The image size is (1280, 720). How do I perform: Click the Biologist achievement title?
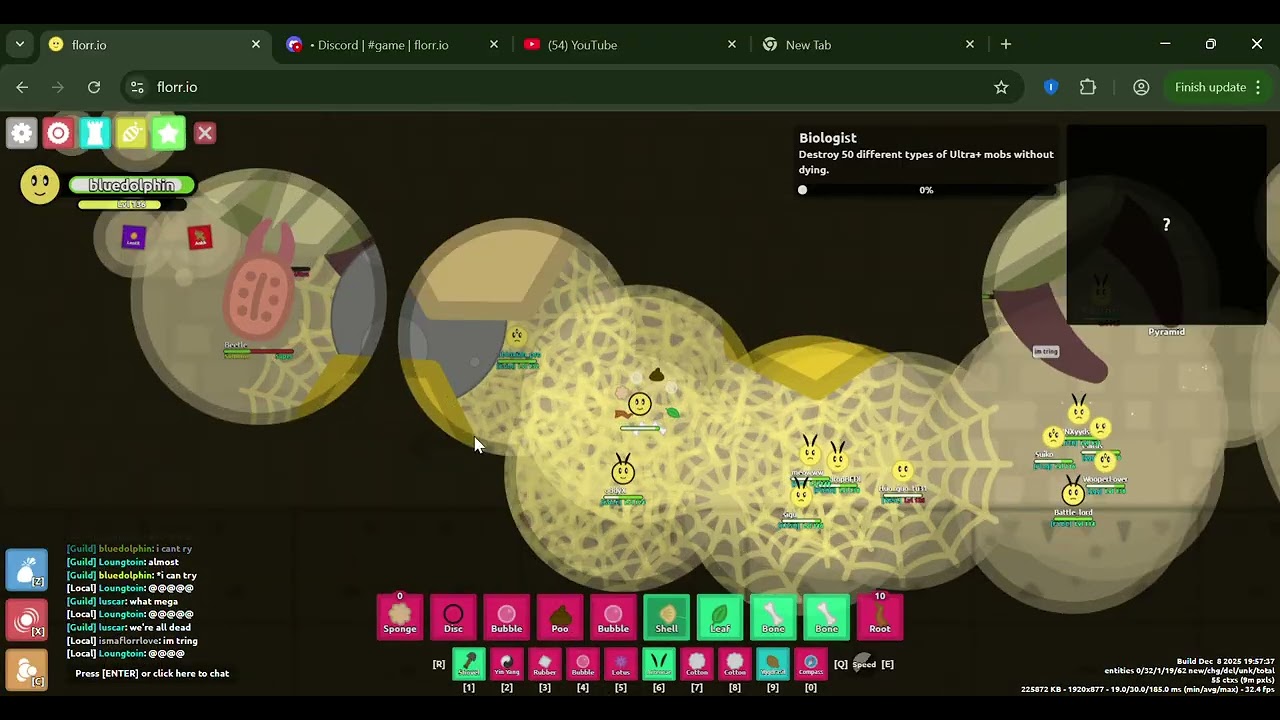tap(827, 138)
